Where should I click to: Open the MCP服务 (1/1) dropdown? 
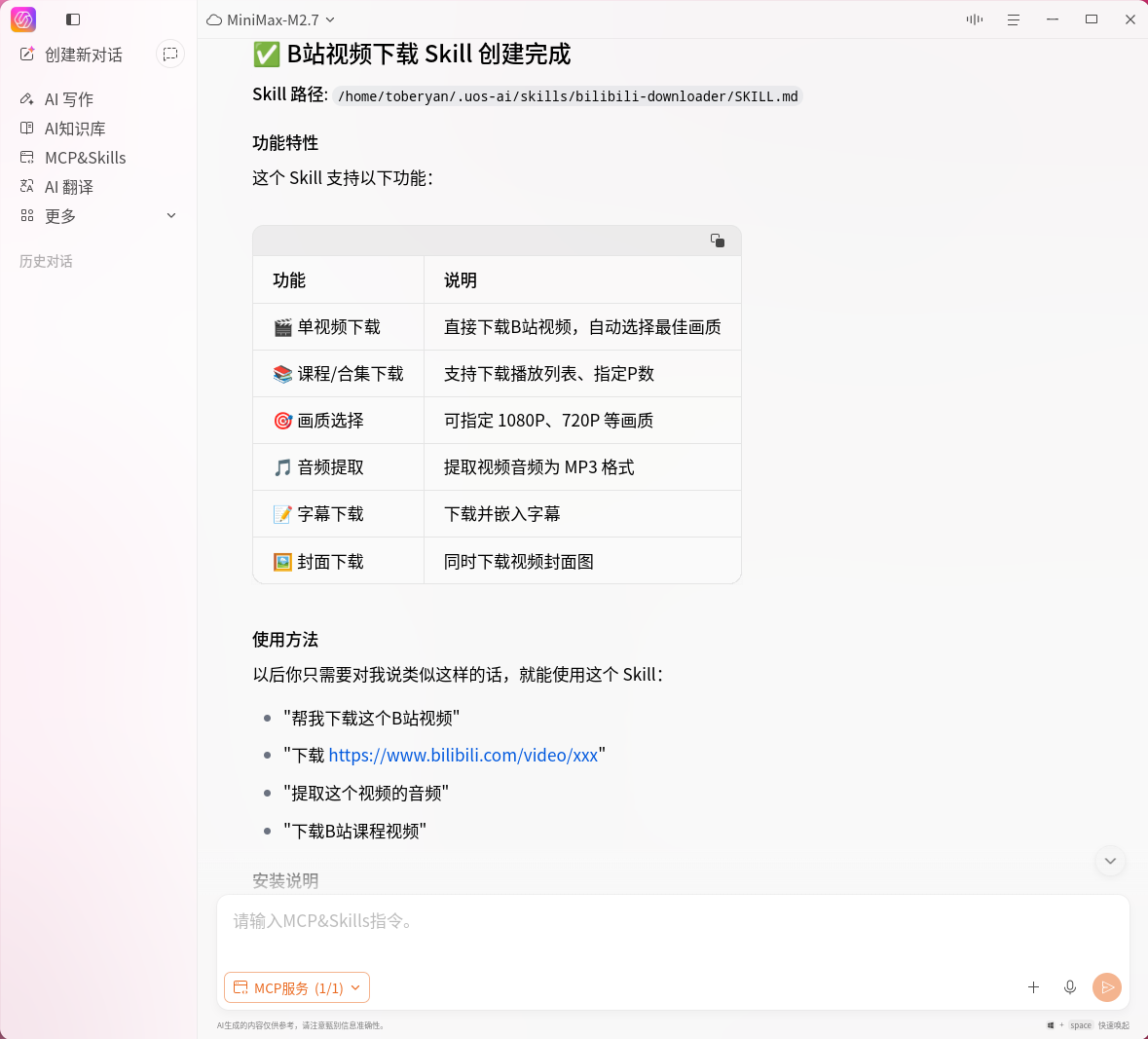297,987
